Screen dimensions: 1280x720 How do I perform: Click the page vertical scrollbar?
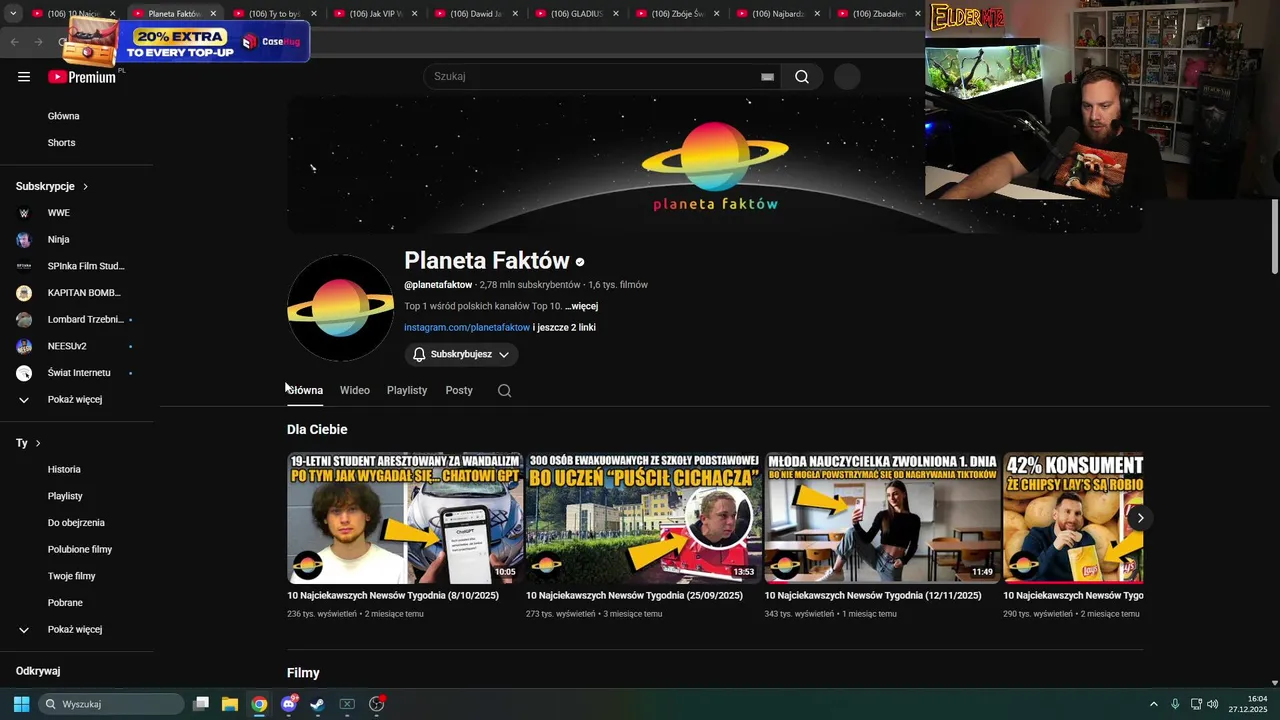[1274, 236]
